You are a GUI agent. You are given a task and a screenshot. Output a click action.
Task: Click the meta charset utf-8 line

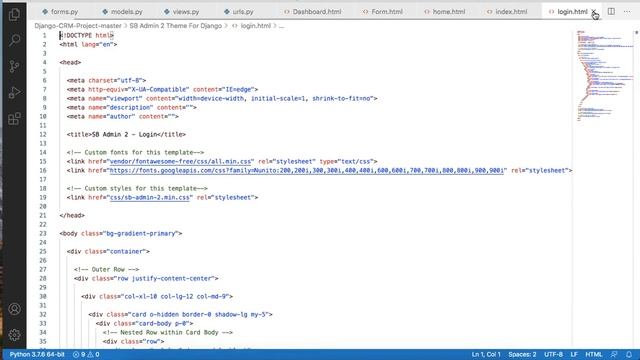(x=107, y=80)
